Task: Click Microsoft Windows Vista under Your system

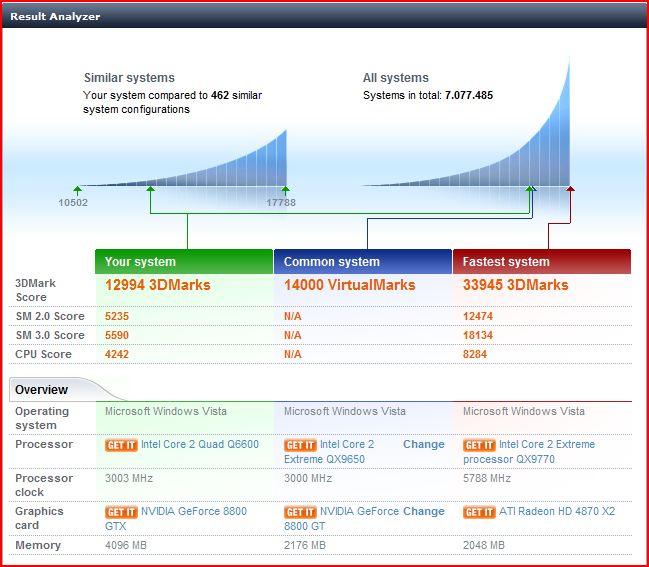Action: click(166, 411)
